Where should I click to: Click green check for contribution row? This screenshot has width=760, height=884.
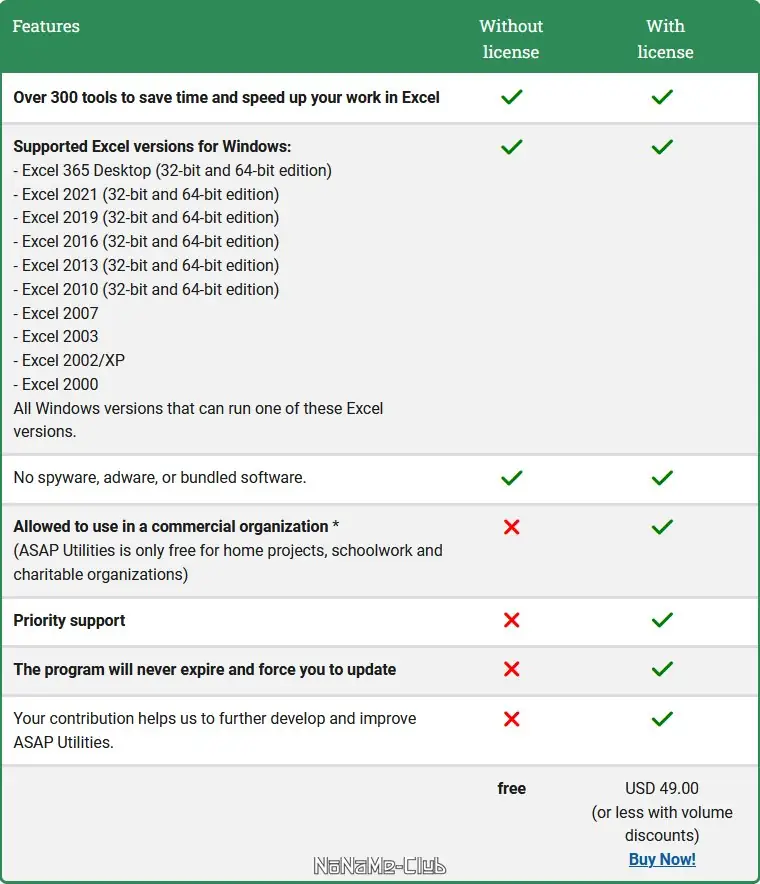(662, 718)
